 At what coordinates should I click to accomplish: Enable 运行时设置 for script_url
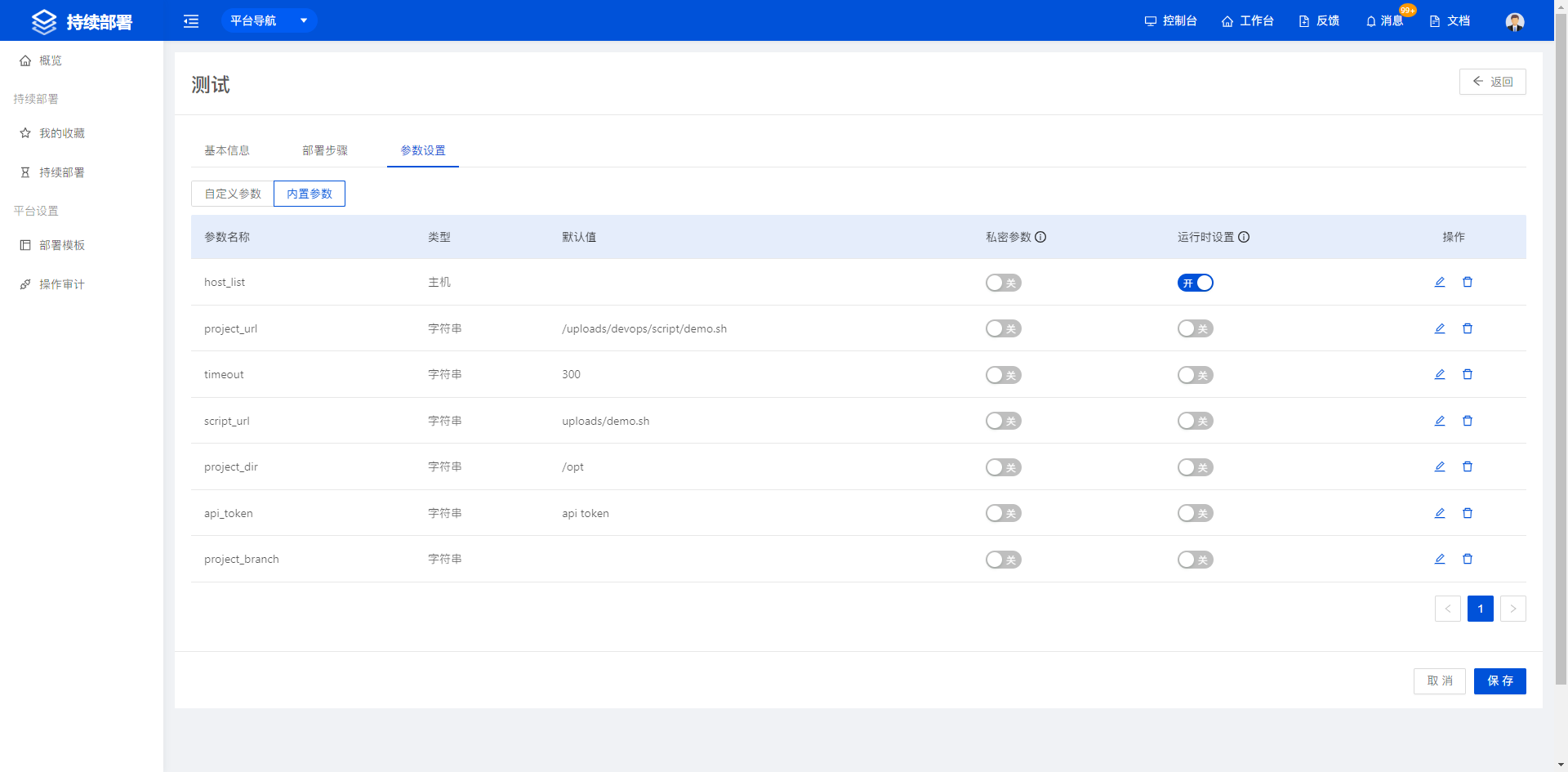click(1196, 421)
